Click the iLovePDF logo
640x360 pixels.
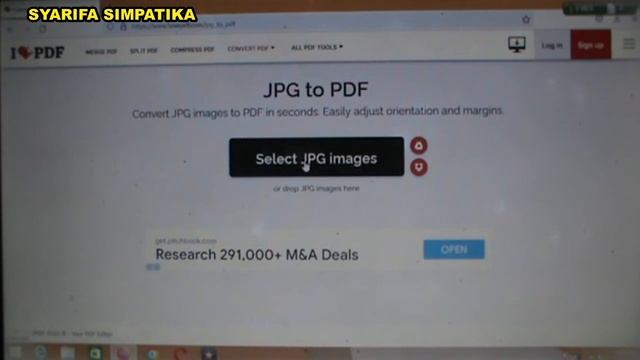click(x=37, y=52)
